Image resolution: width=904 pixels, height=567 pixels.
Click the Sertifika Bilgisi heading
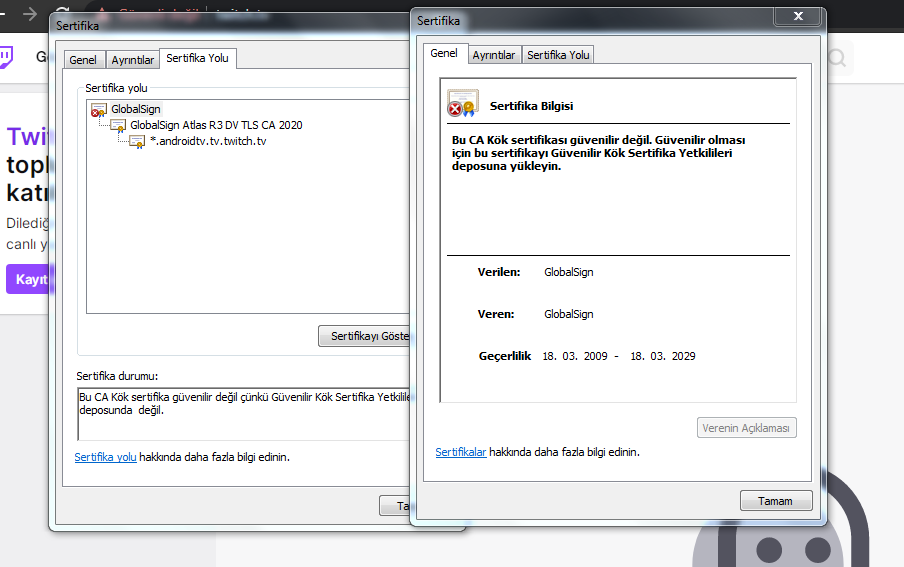click(x=532, y=106)
